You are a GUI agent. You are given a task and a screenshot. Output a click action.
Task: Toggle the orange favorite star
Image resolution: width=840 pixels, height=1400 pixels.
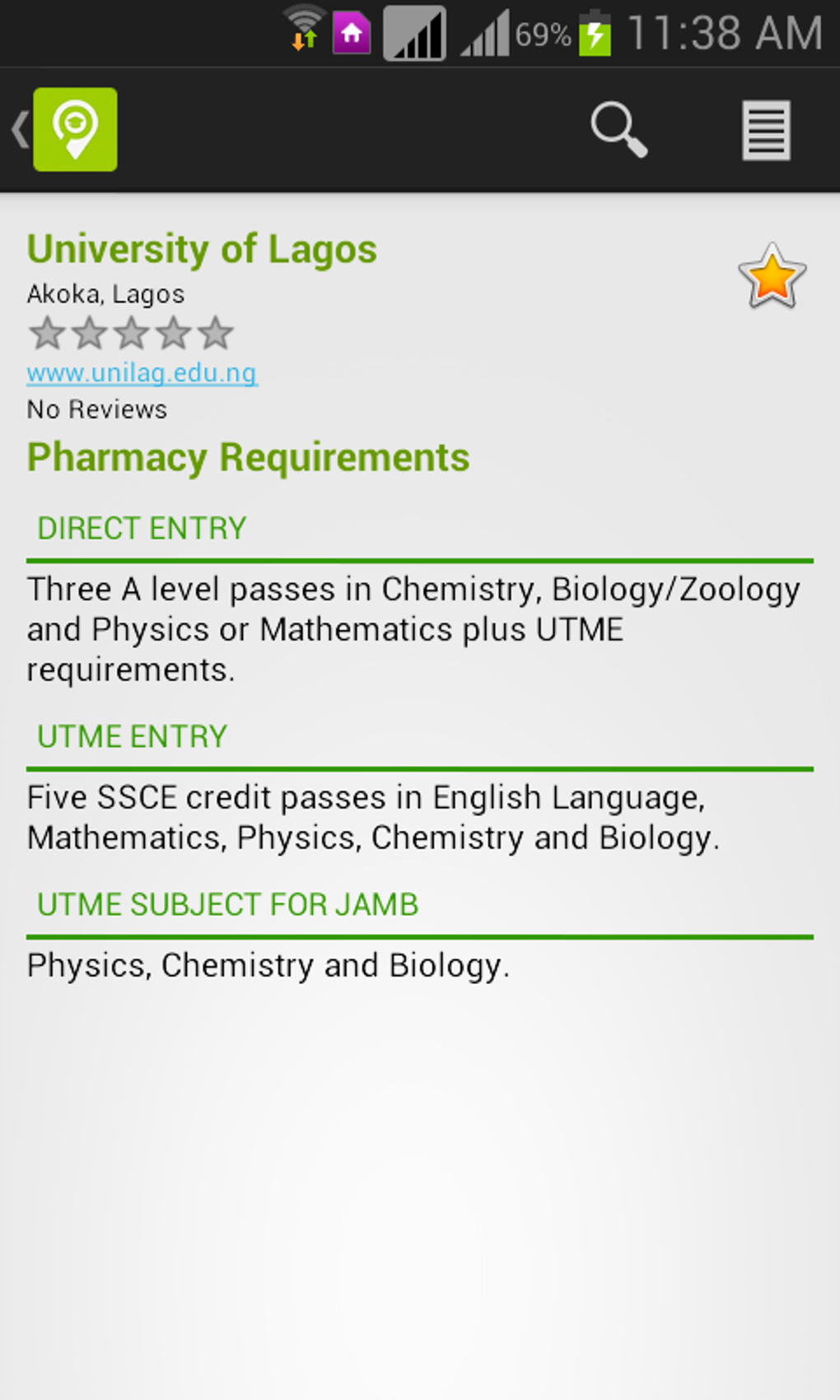(772, 277)
